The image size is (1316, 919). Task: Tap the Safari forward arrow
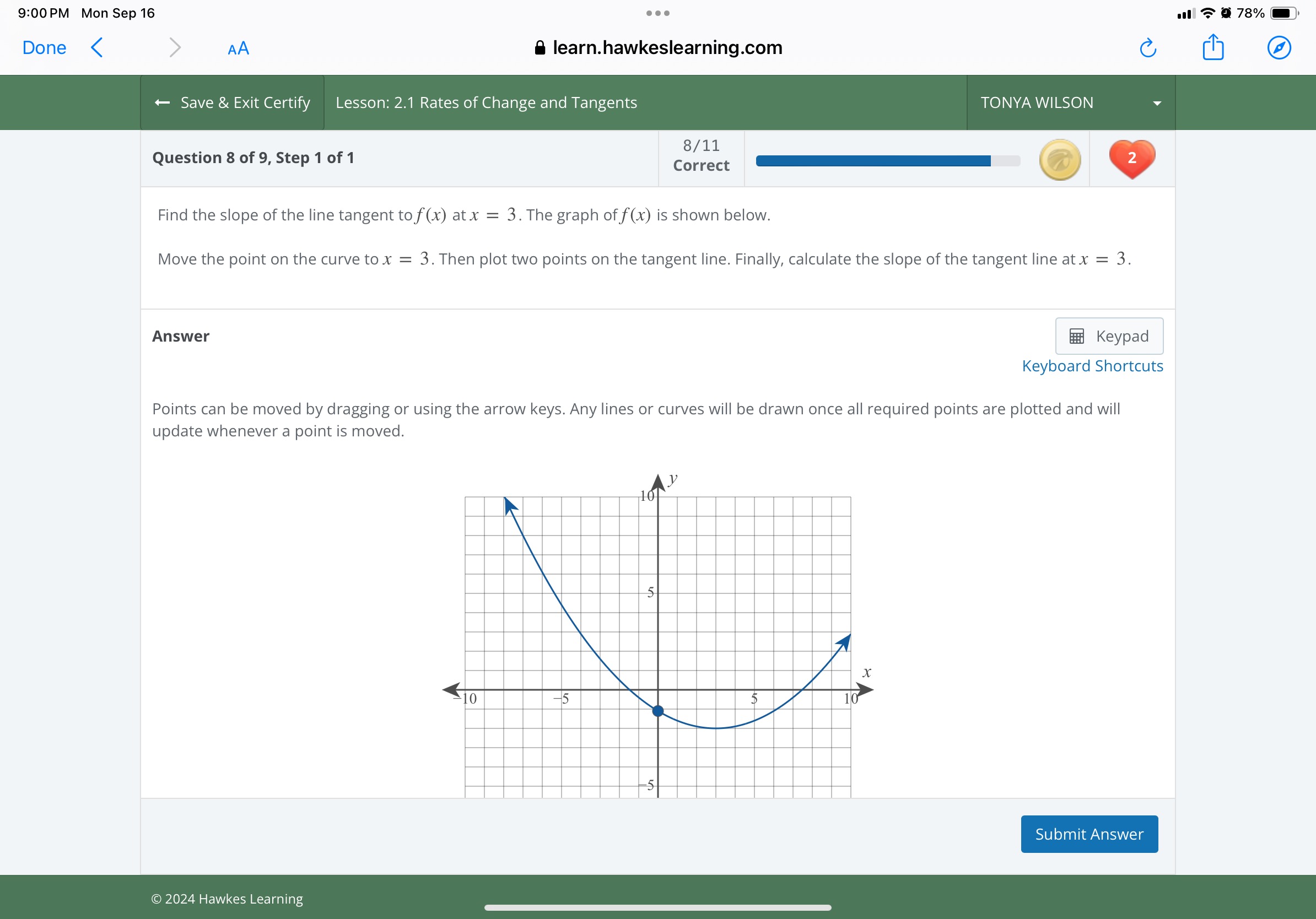[175, 47]
